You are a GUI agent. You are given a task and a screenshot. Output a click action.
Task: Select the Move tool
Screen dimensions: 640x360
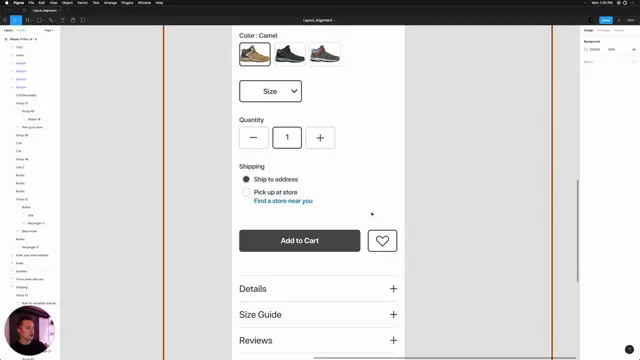point(15,20)
